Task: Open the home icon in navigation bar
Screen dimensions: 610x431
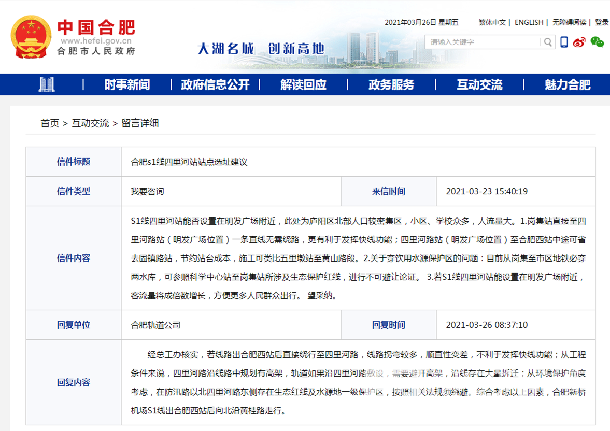Action: click(46, 84)
